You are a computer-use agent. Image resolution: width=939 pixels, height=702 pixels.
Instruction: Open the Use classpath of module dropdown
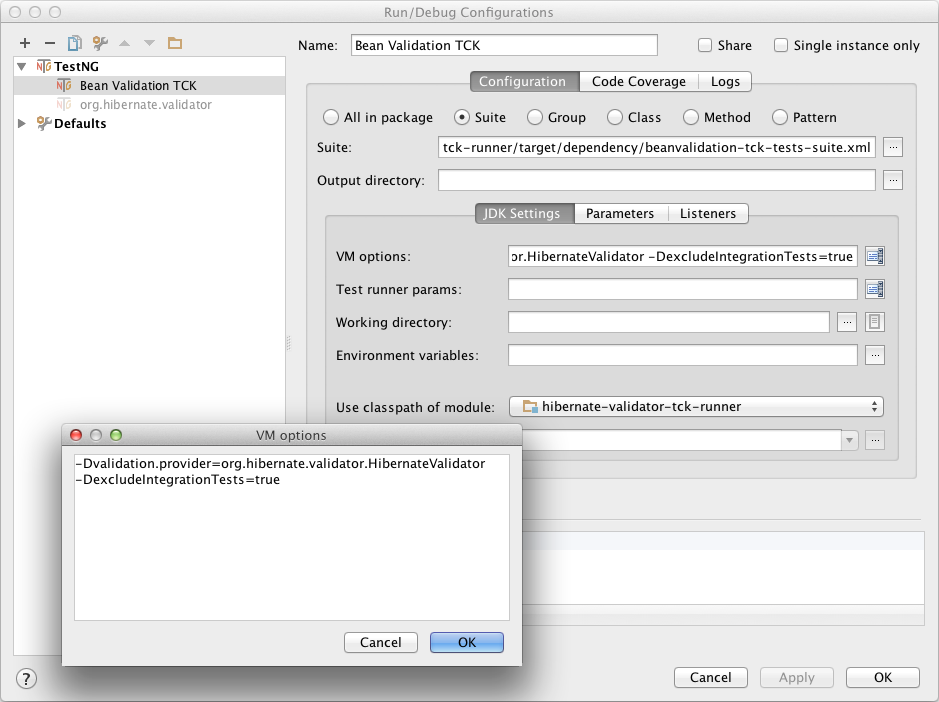pyautogui.click(x=696, y=407)
